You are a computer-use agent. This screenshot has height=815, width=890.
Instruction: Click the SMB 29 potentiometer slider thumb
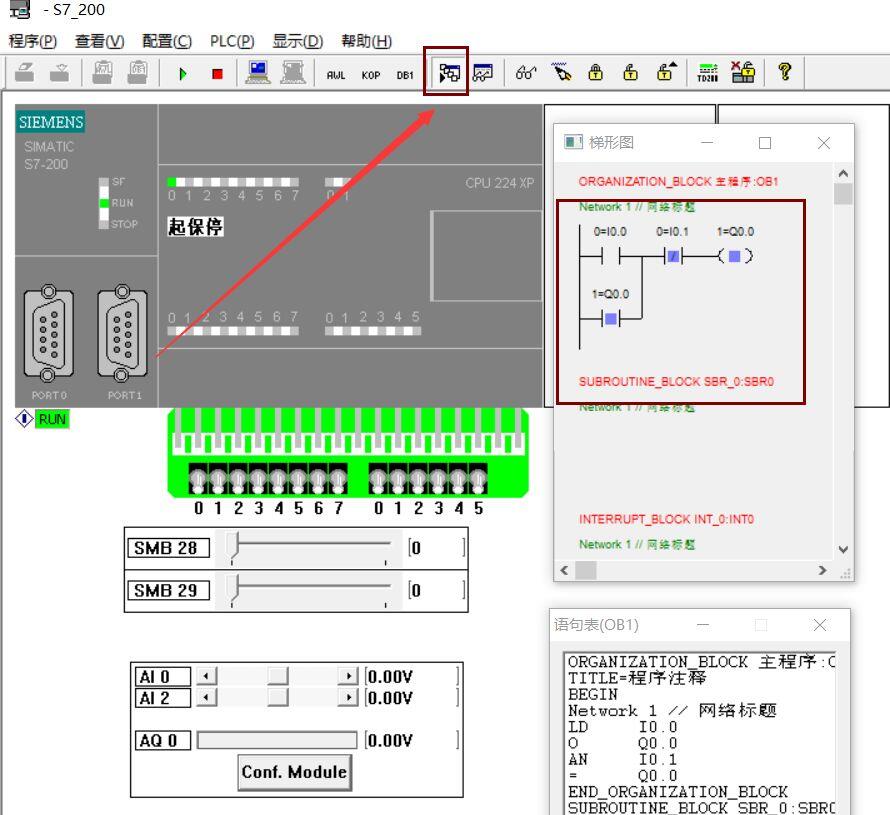[x=233, y=588]
